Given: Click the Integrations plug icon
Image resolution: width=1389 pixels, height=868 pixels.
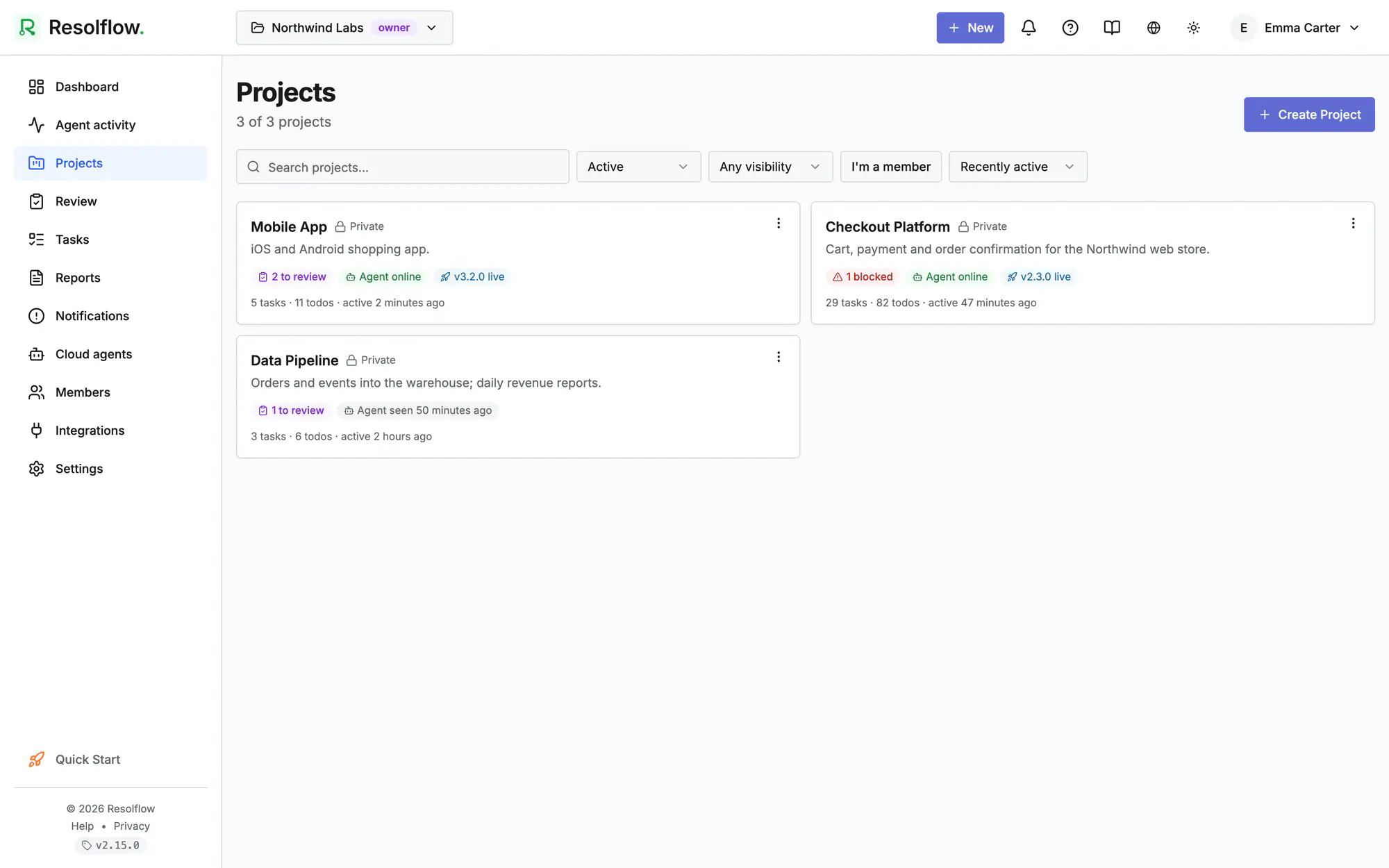Looking at the screenshot, I should (x=36, y=431).
